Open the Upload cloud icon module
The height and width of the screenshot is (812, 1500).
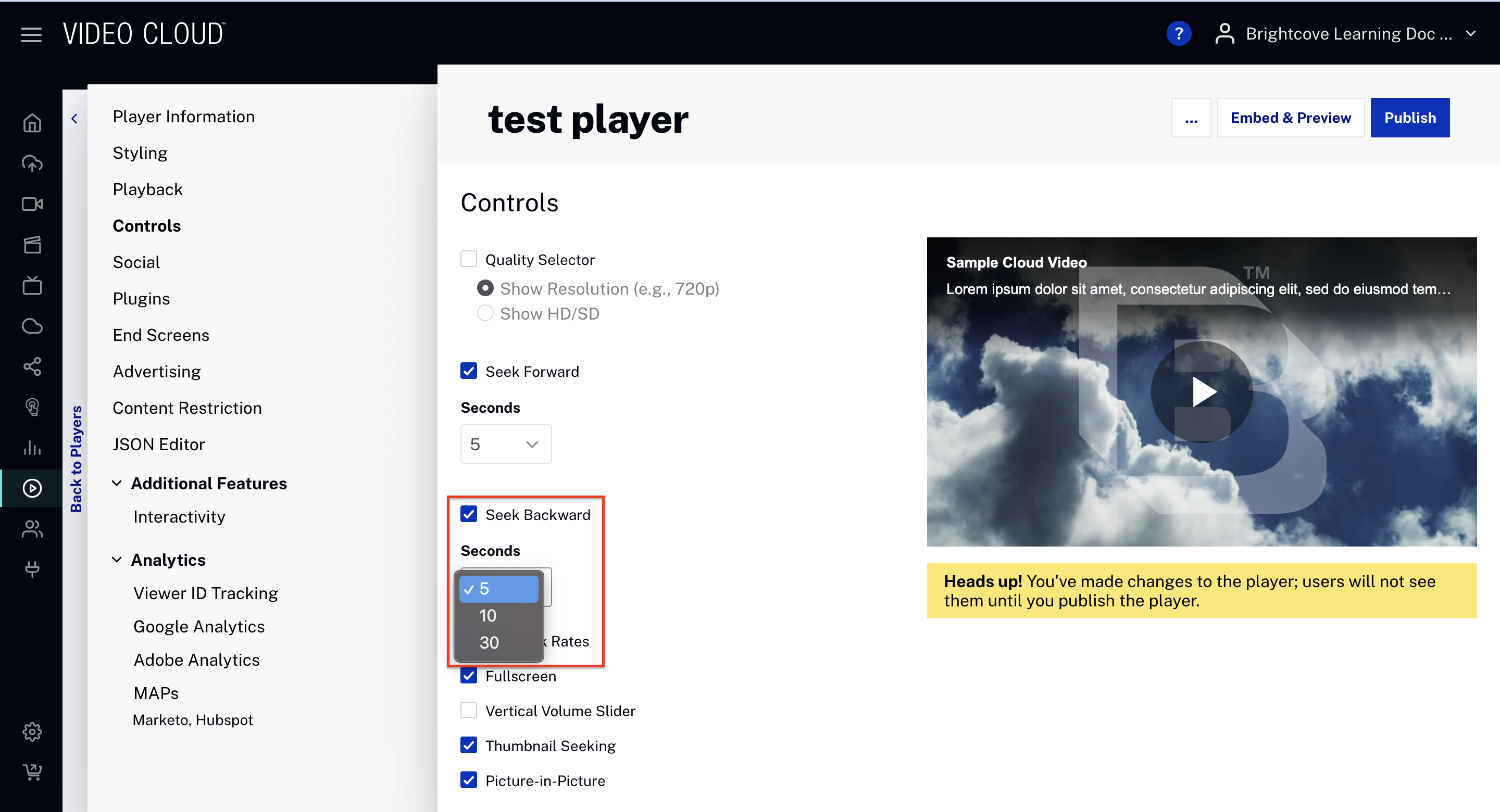pyautogui.click(x=32, y=163)
